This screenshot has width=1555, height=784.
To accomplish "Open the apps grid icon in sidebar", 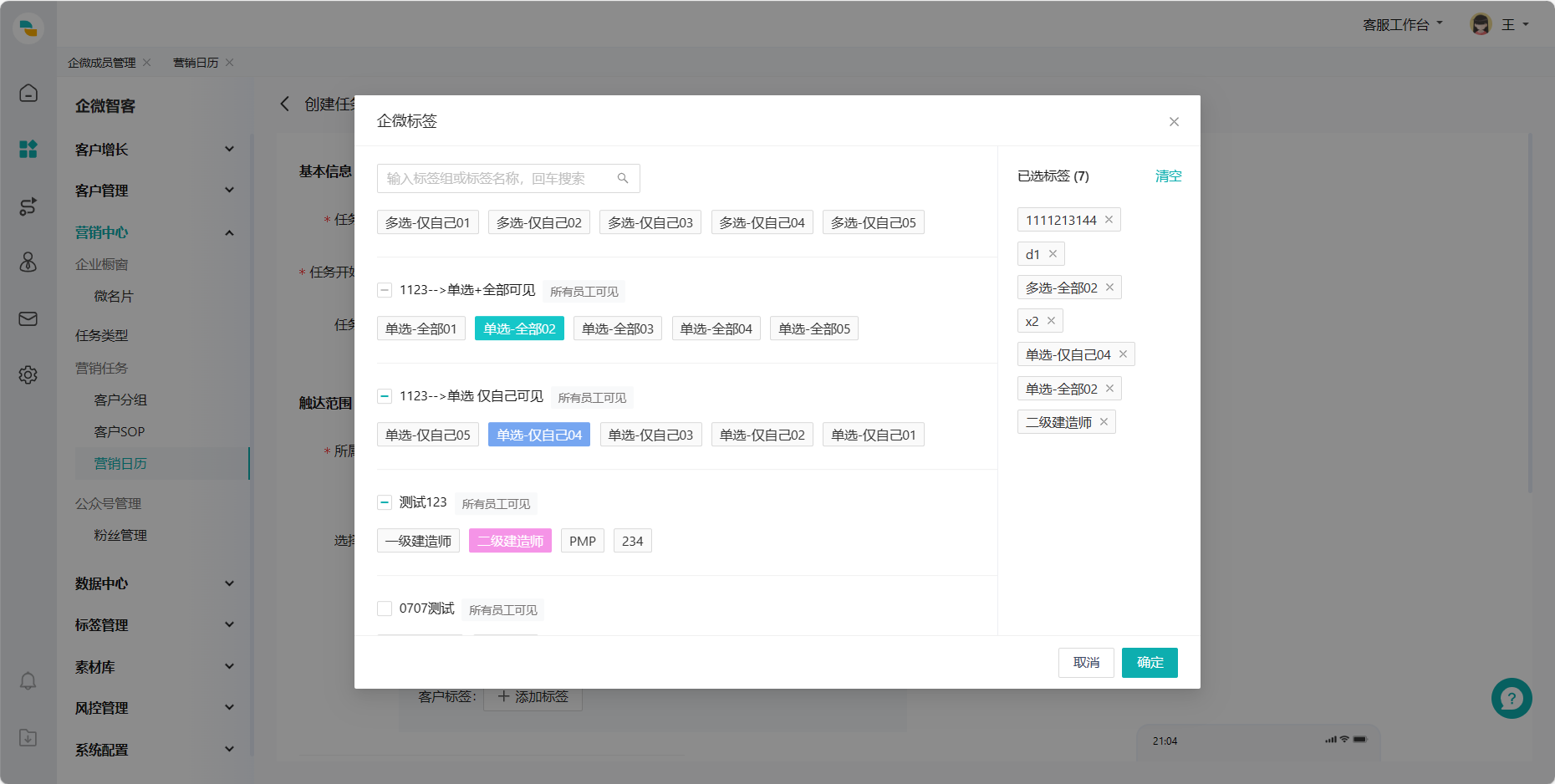I will pyautogui.click(x=28, y=149).
